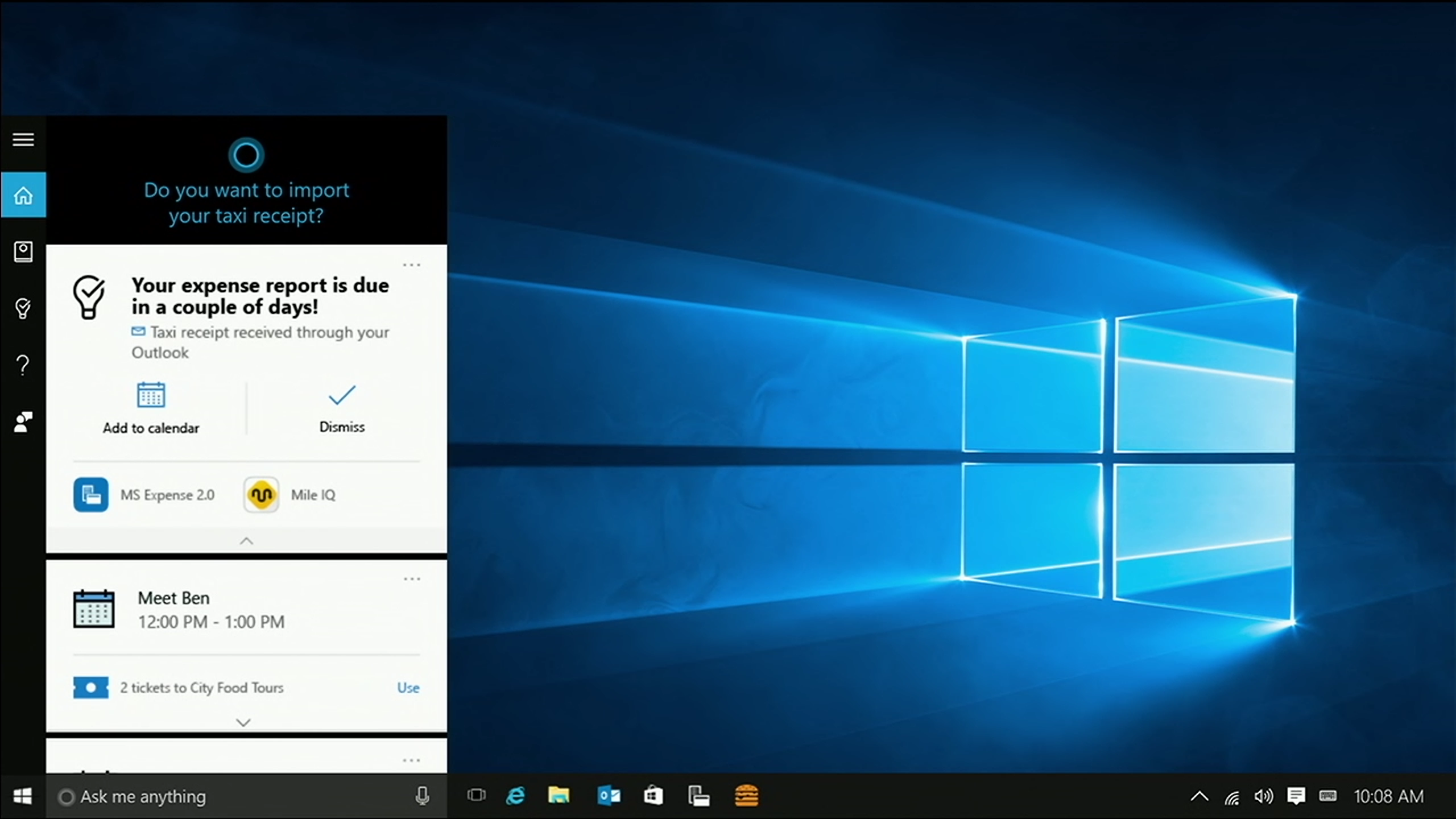Open Meet Ben card more options
This screenshot has width=1456, height=819.
pyautogui.click(x=412, y=579)
